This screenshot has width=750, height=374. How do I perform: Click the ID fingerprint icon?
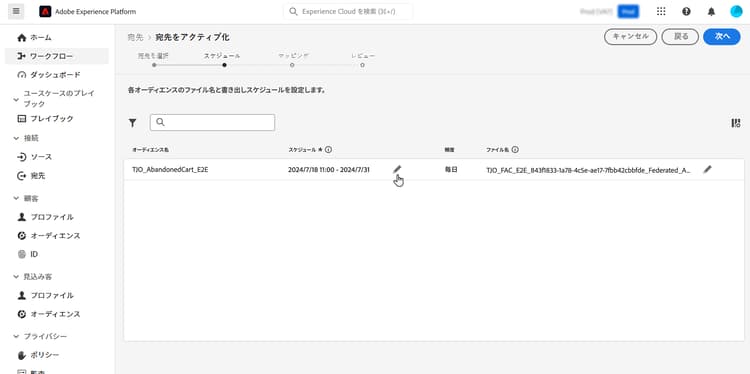pos(22,254)
